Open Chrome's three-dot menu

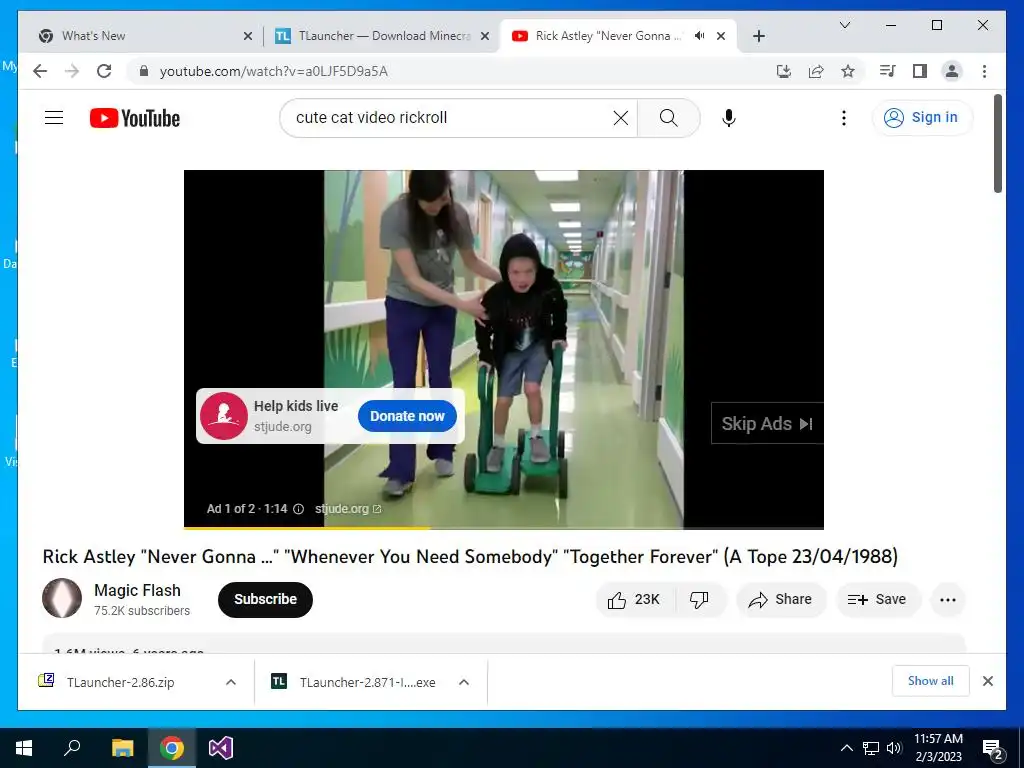pos(984,71)
